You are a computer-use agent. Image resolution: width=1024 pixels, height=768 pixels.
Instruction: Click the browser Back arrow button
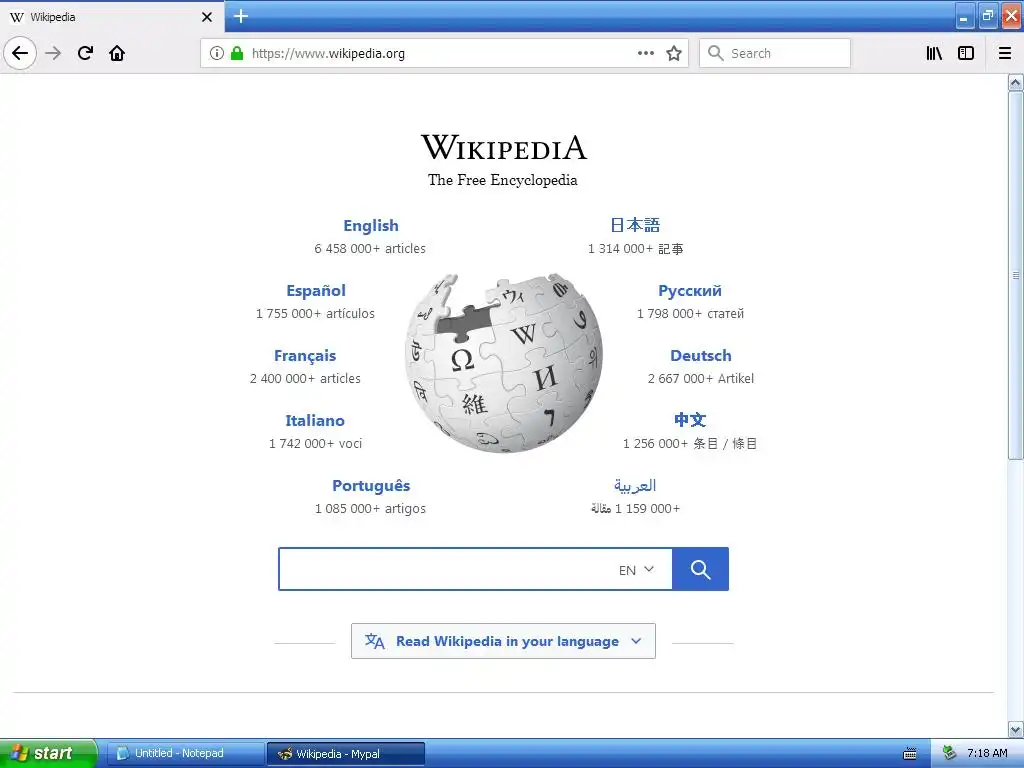coord(20,53)
